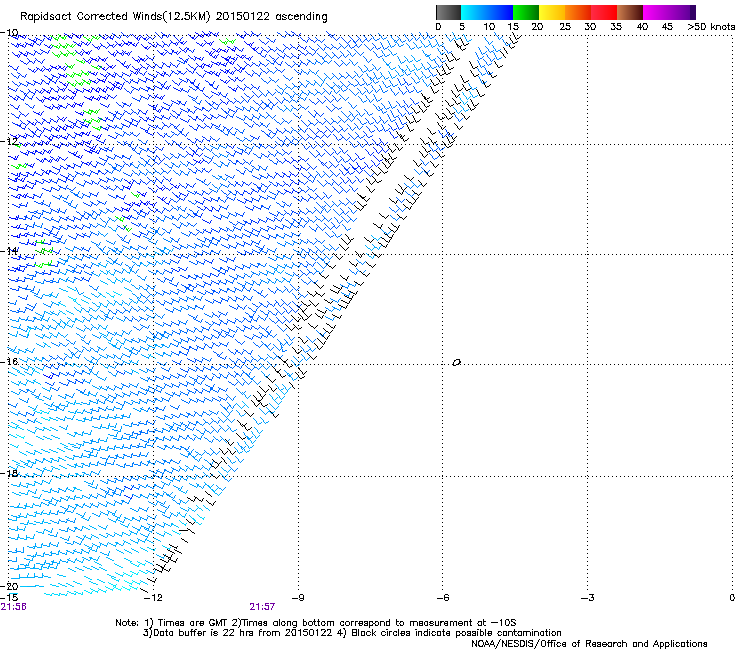The width and height of the screenshot is (740, 650).
Task: Click the legend label '10'
Action: coord(489,27)
